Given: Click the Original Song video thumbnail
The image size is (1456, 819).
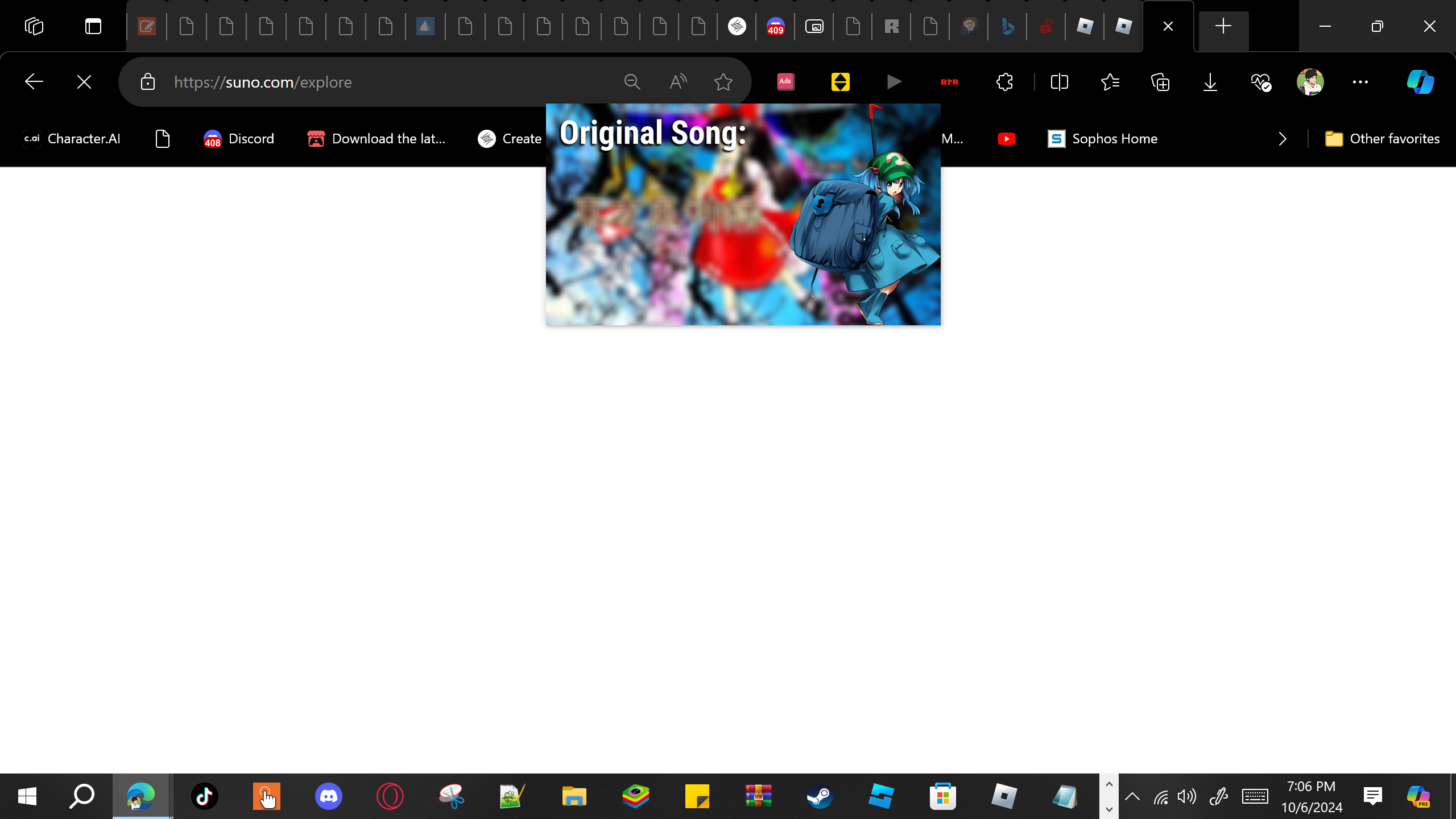Looking at the screenshot, I should click(743, 214).
